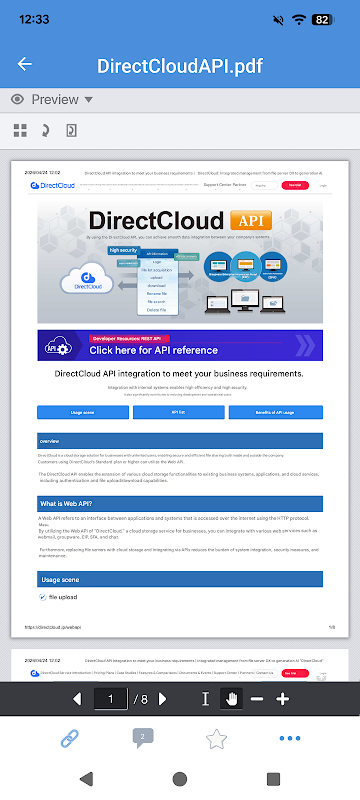Mark the file as favorite with the star
This screenshot has height=800, width=360.
click(x=216, y=738)
